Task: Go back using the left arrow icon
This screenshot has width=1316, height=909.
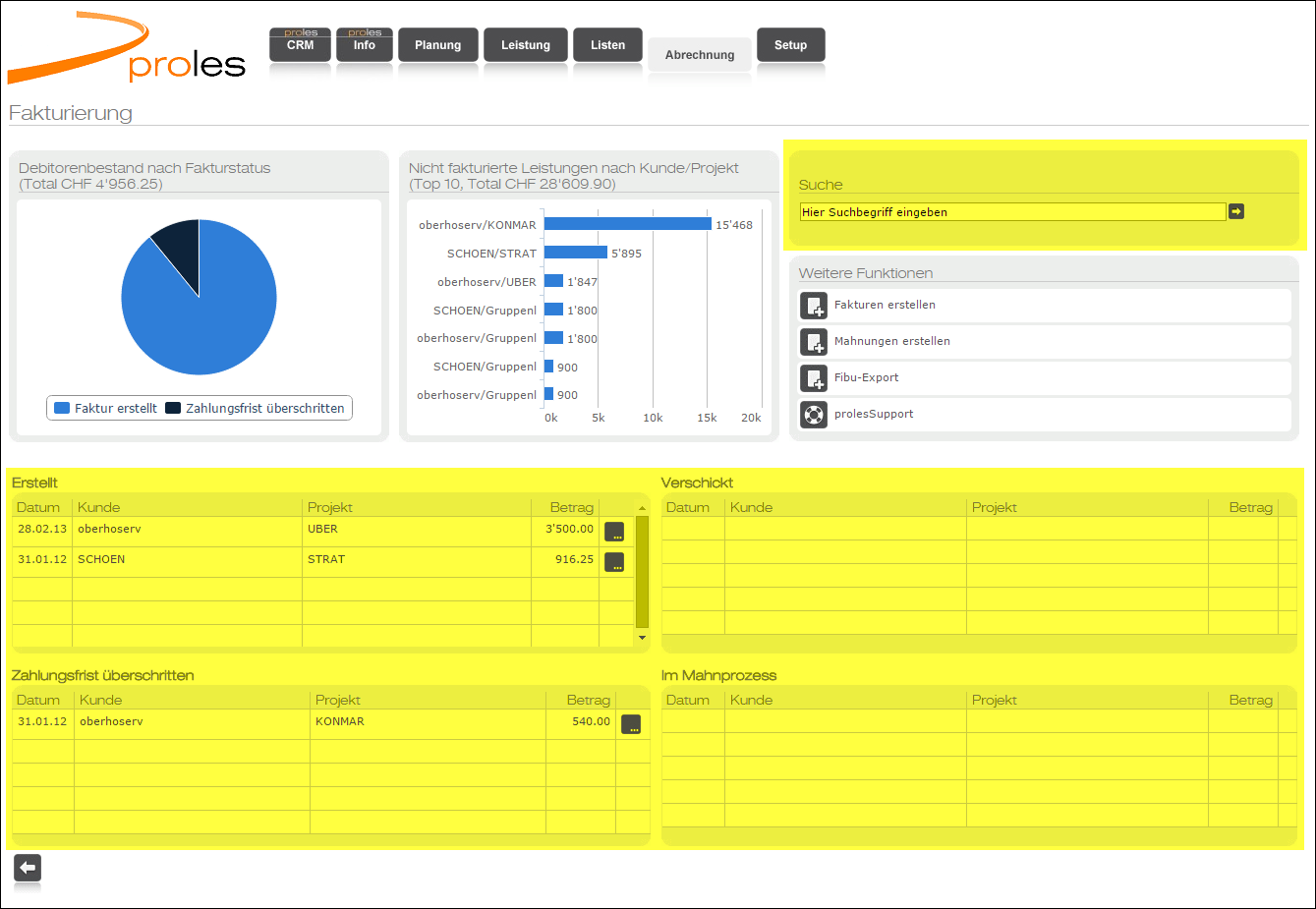Action: 28,867
